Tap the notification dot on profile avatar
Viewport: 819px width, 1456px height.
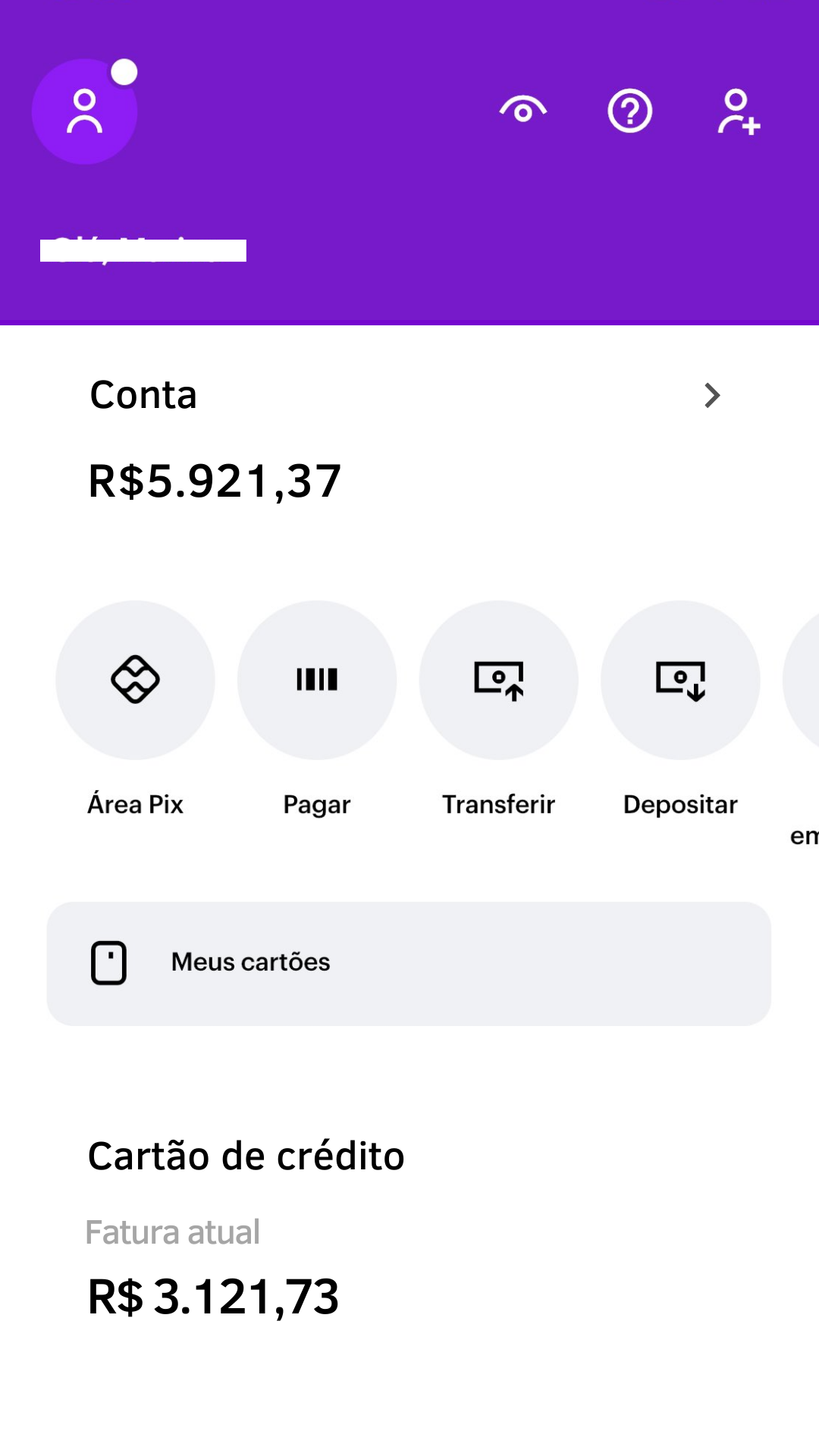[x=124, y=73]
